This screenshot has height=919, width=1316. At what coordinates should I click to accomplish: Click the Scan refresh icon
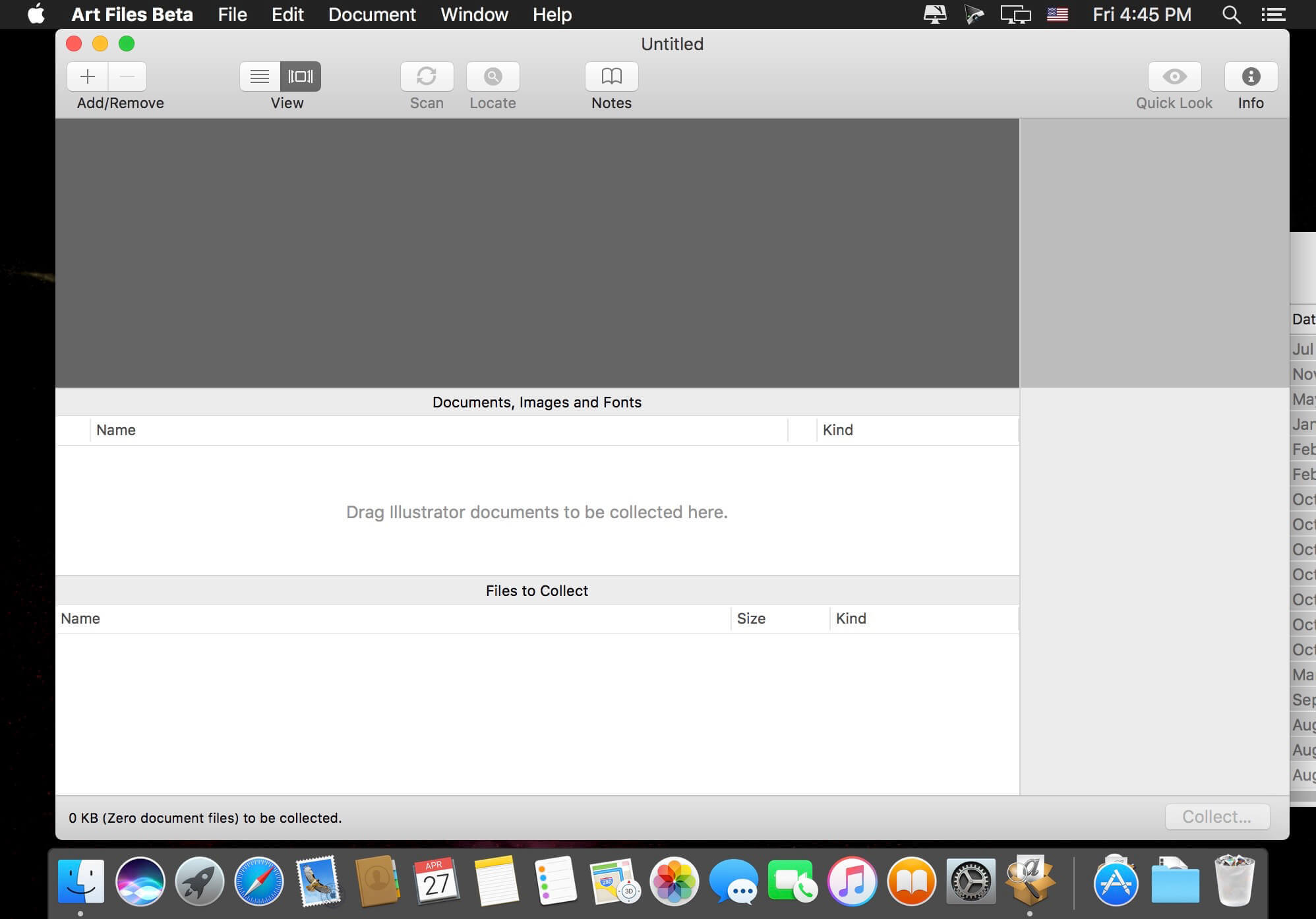coord(427,76)
